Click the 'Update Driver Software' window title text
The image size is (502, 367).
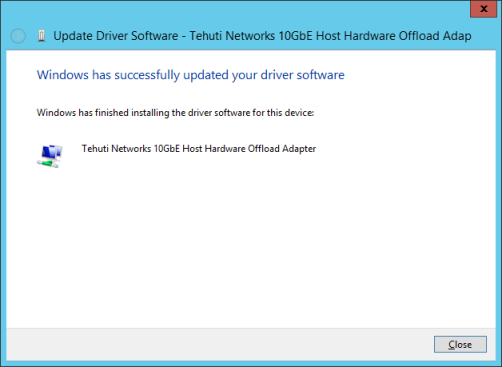(262, 36)
